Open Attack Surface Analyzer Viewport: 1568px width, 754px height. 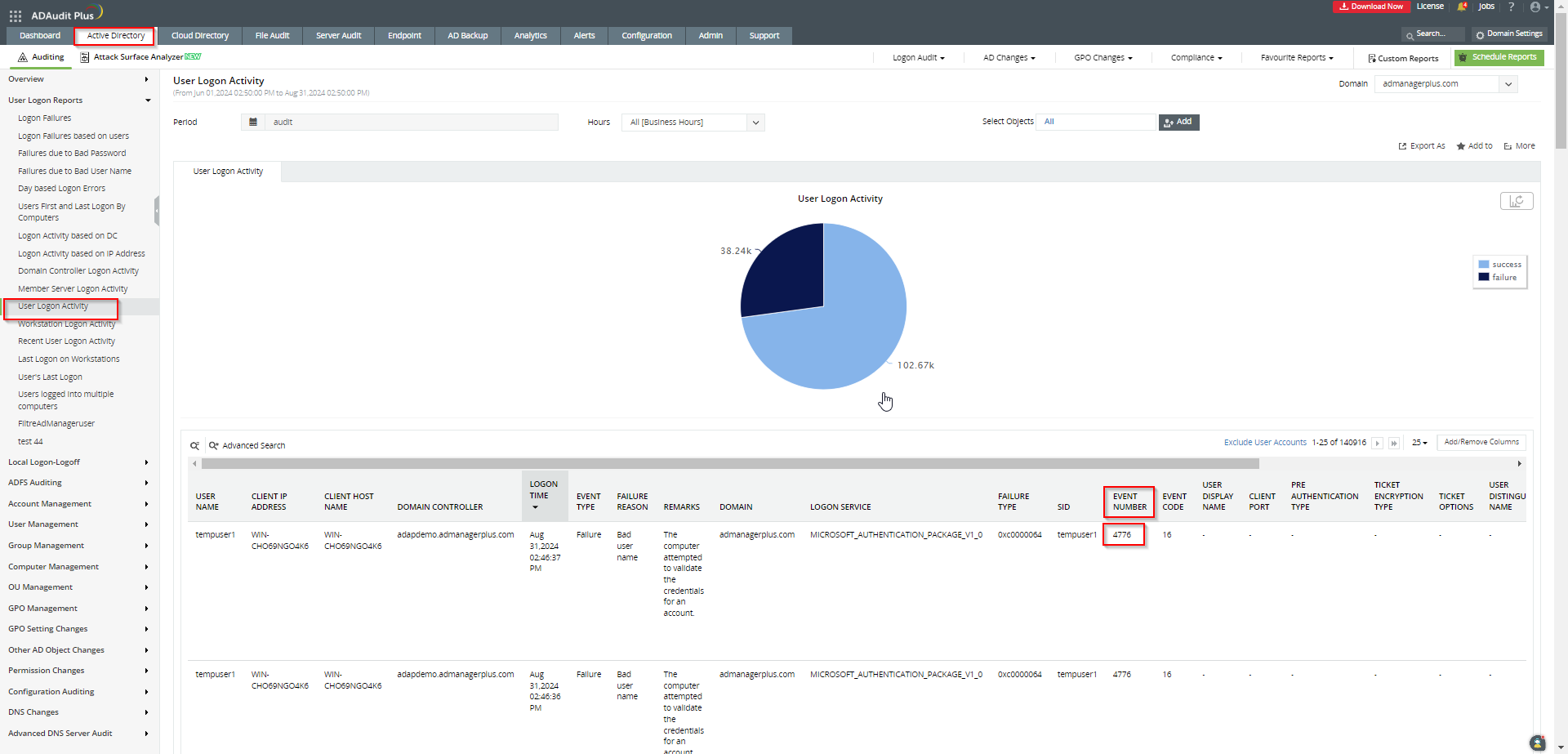click(140, 57)
